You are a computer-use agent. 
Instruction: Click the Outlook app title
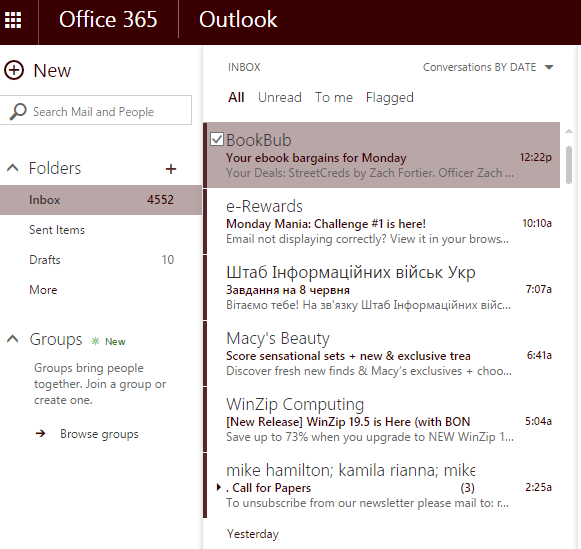point(238,19)
